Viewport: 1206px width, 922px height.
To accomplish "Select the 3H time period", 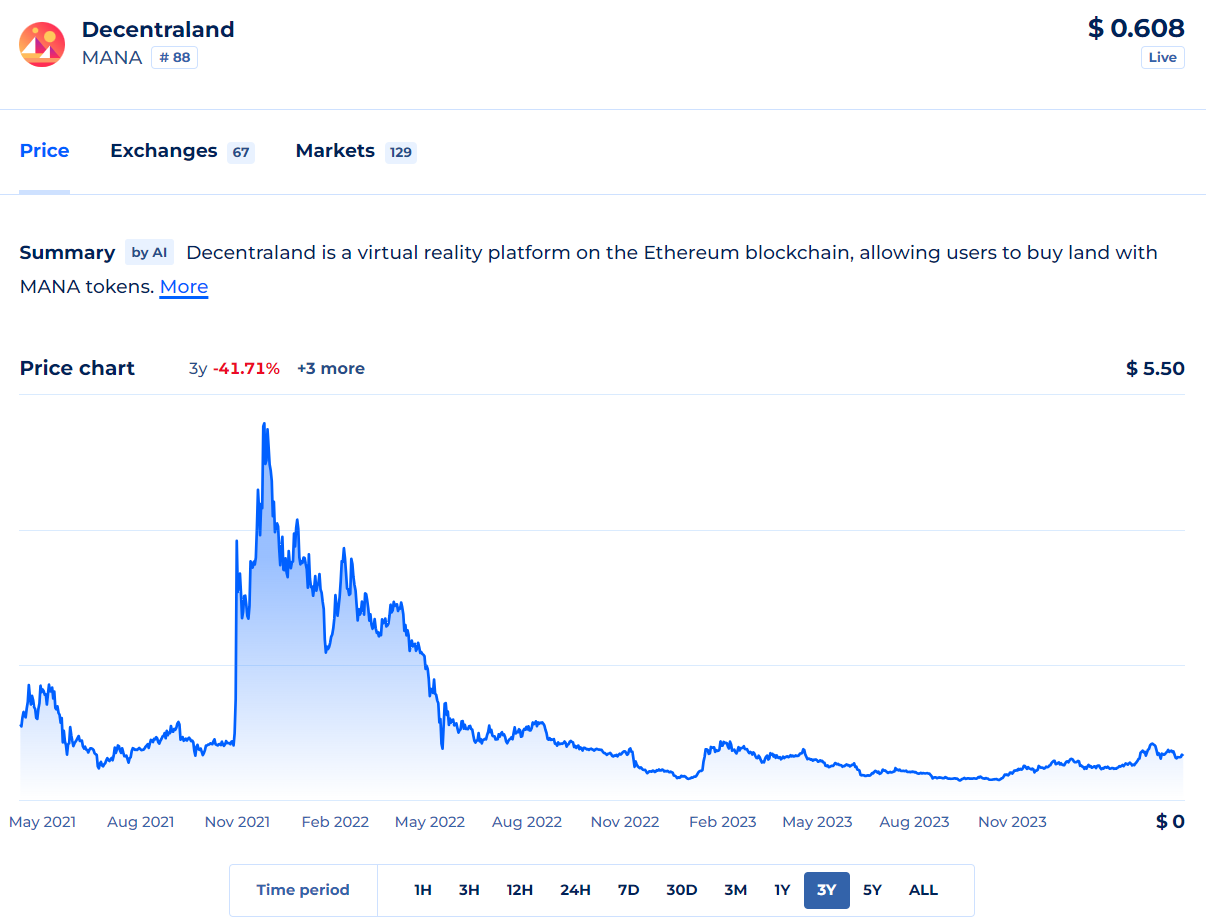I will pyautogui.click(x=469, y=890).
